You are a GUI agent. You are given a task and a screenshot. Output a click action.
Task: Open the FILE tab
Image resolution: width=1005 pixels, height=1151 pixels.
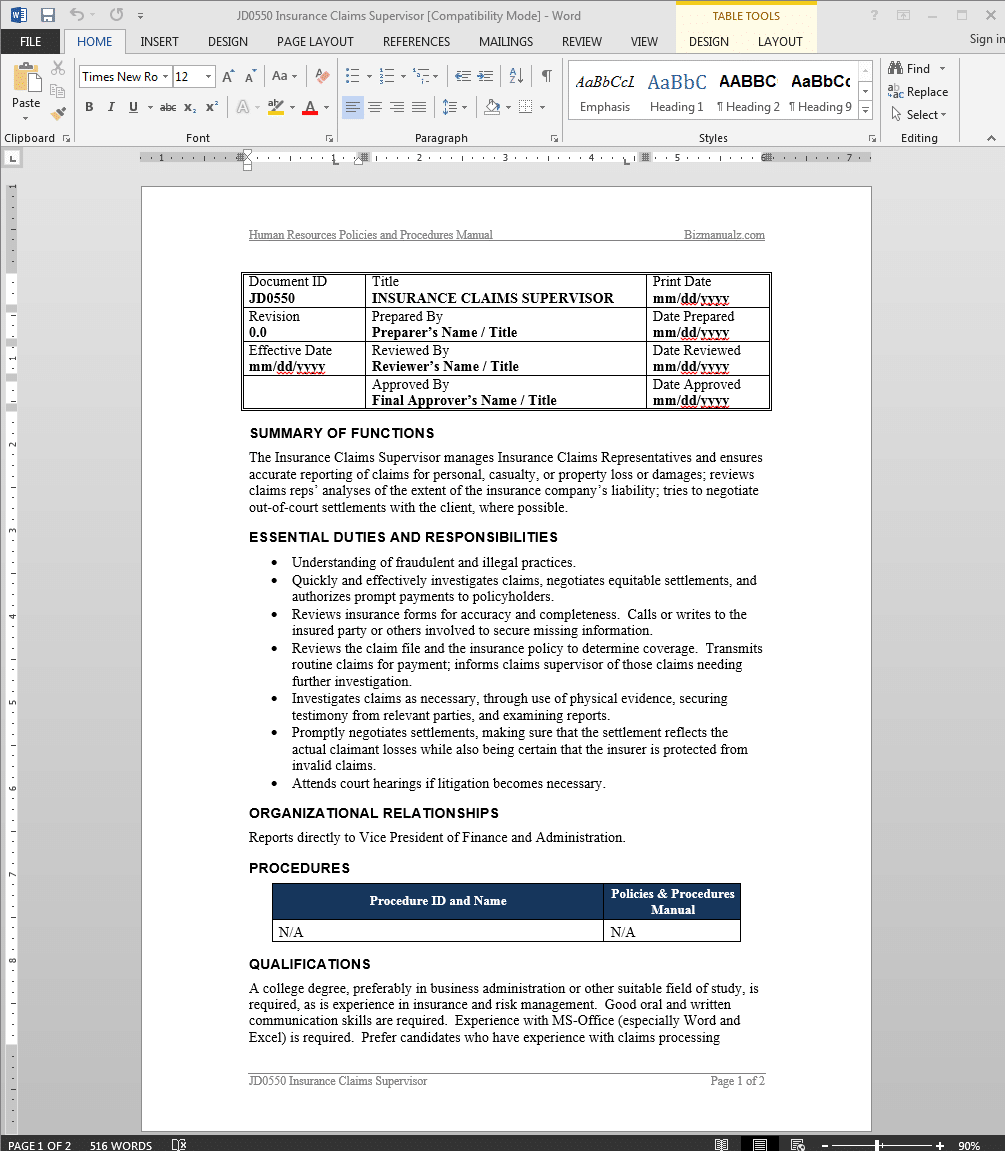[31, 42]
